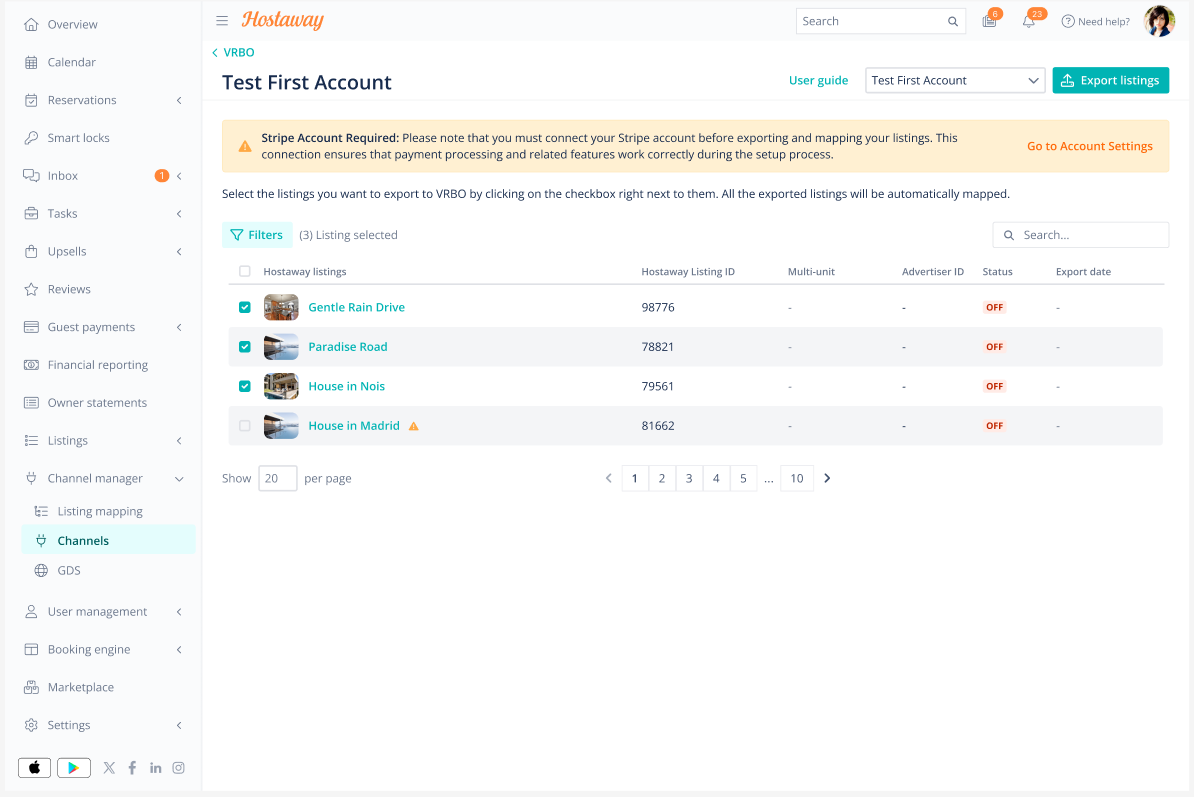Image resolution: width=1194 pixels, height=797 pixels.
Task: Open the X (Twitter) social icon
Action: pyautogui.click(x=110, y=767)
